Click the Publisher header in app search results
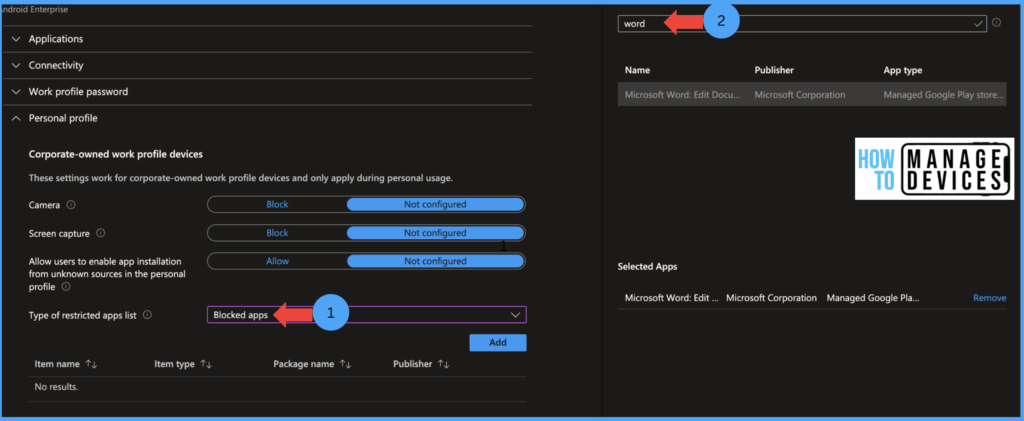Screen dimensions: 1024x421 pos(774,70)
